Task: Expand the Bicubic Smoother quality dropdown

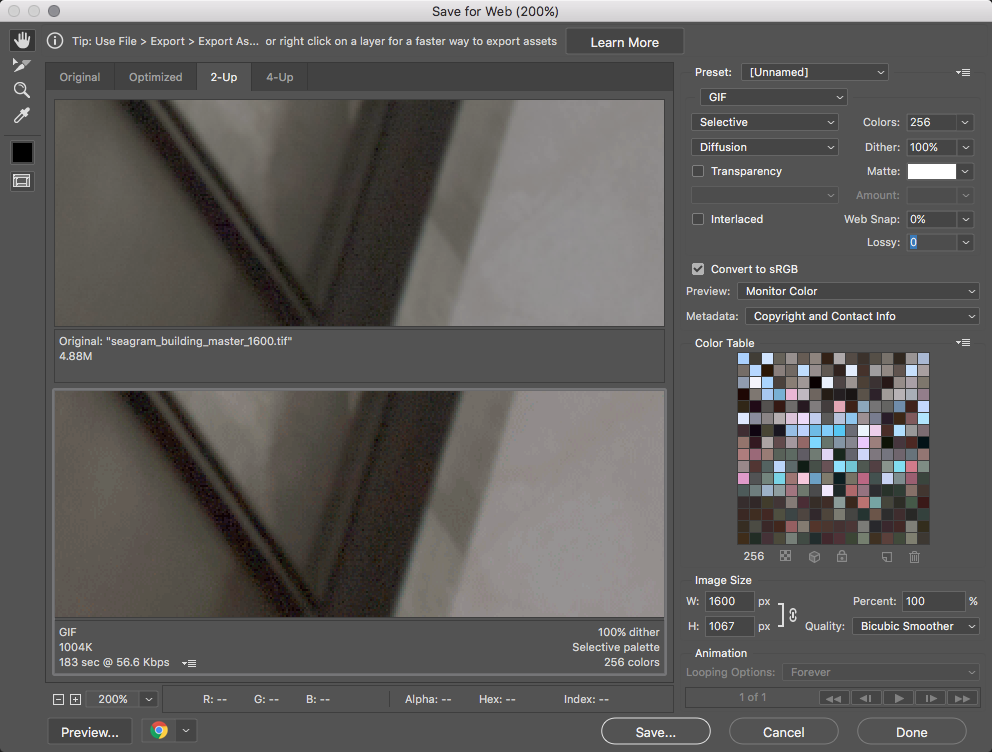Action: 916,626
